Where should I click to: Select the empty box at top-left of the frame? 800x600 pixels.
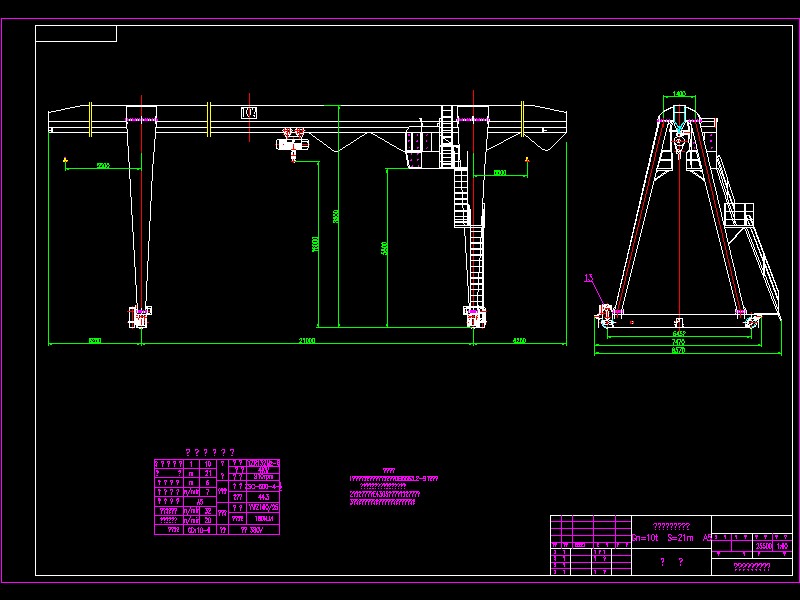pos(76,34)
